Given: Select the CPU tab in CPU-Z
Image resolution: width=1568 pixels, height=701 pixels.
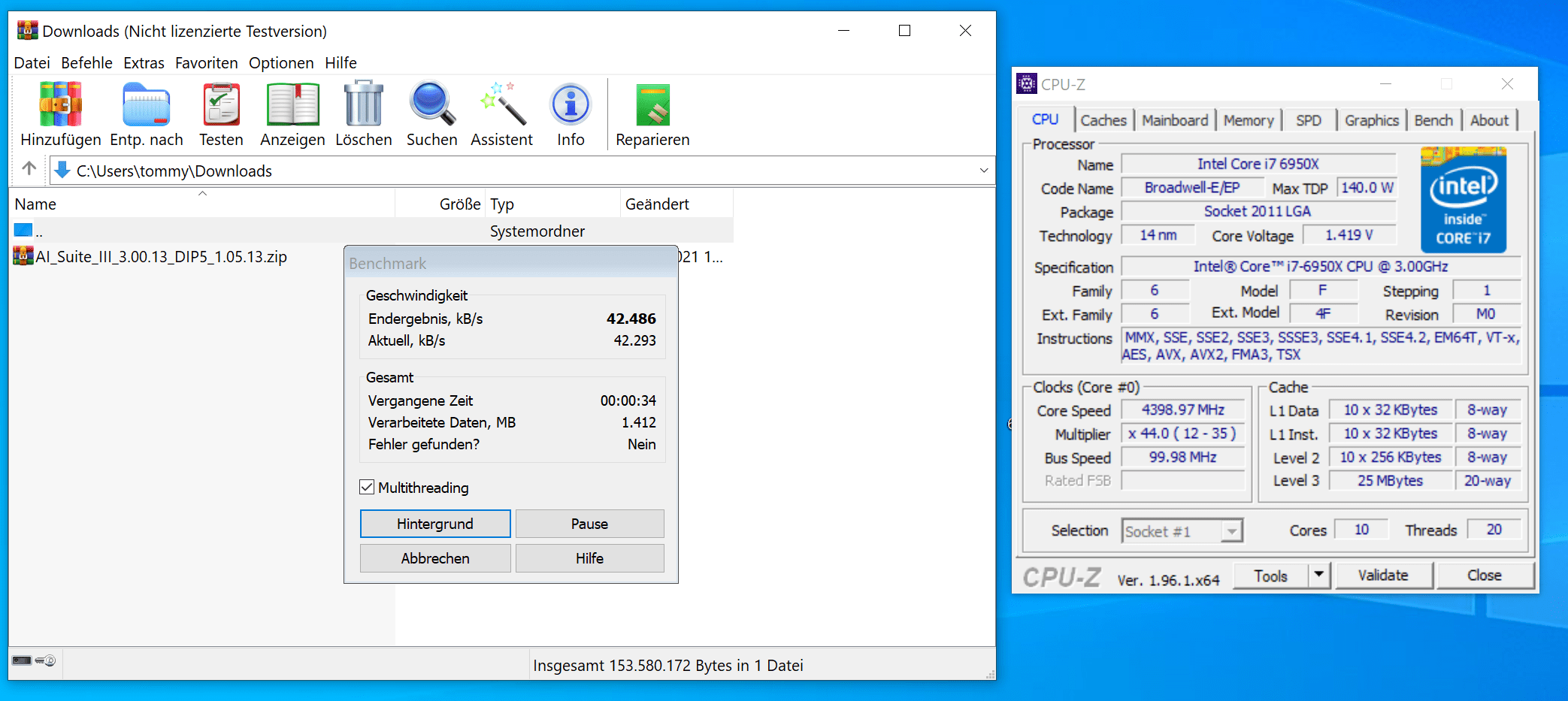Looking at the screenshot, I should click(1045, 119).
